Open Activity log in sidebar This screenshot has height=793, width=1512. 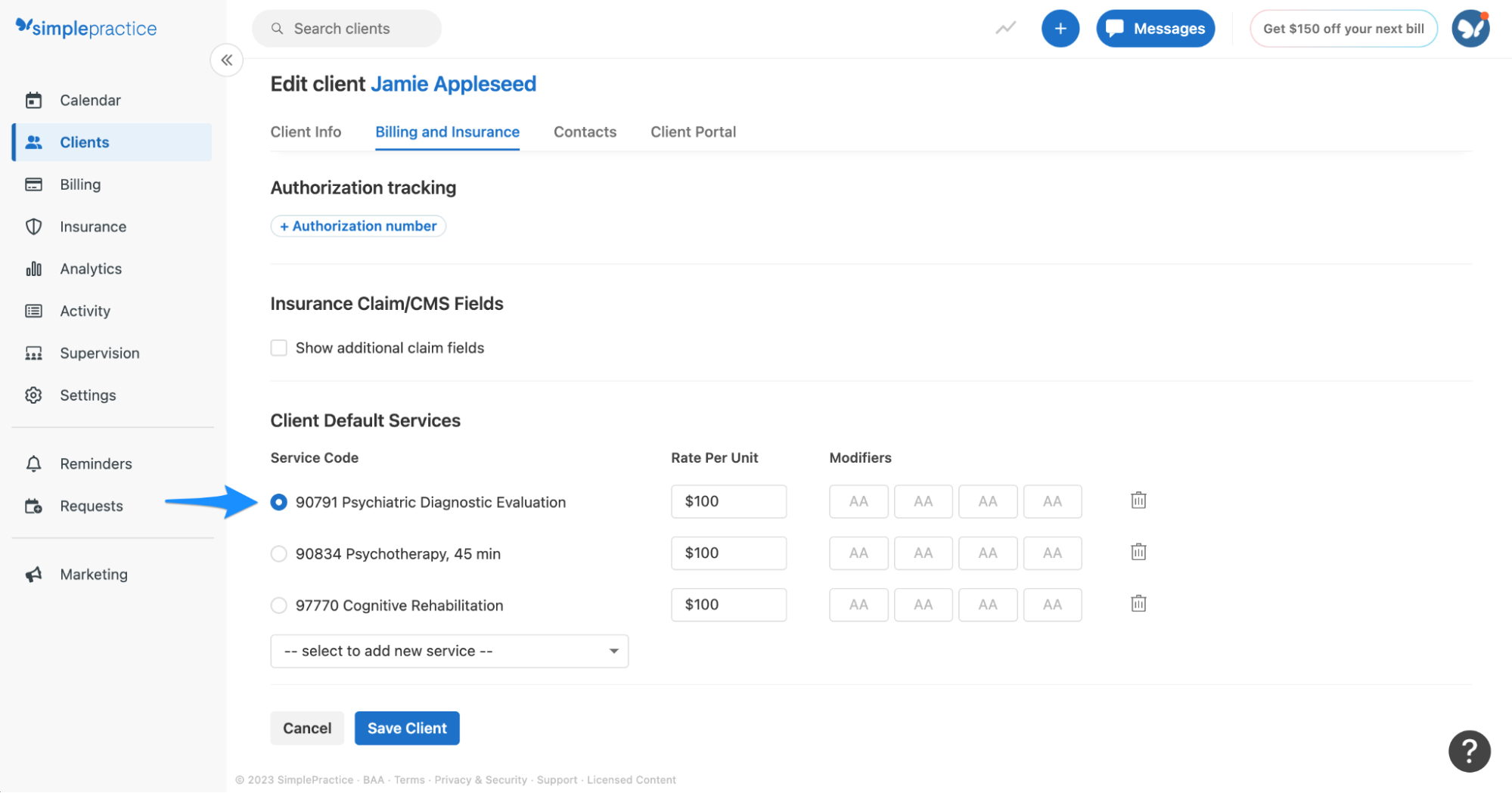click(x=112, y=311)
